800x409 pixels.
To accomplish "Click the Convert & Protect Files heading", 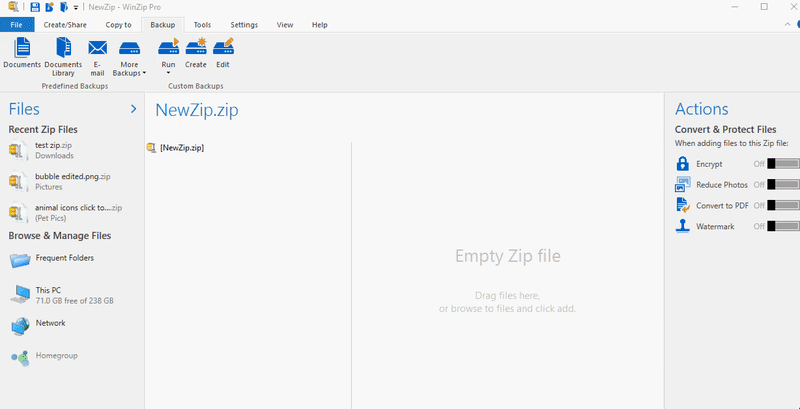I will point(726,130).
